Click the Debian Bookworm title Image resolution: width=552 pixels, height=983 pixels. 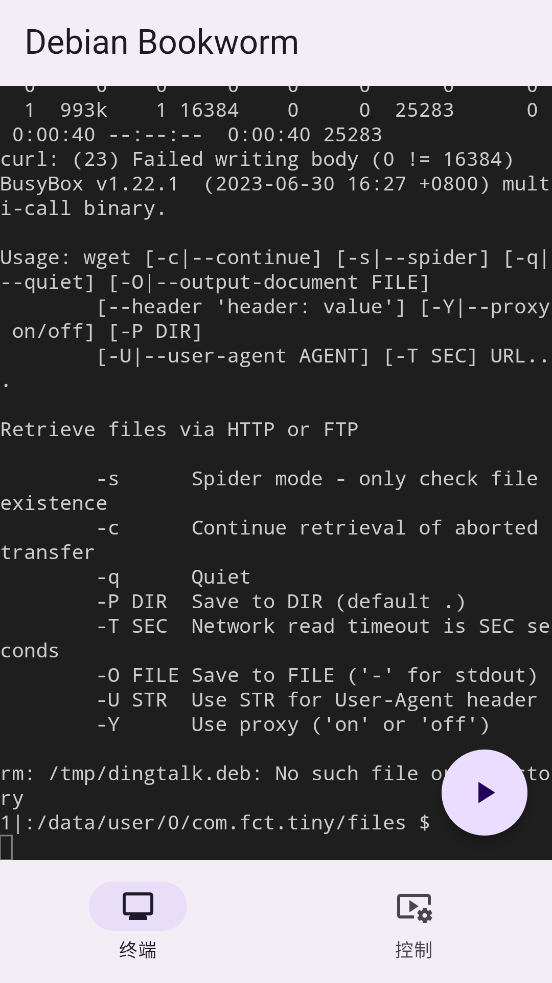coord(162,43)
